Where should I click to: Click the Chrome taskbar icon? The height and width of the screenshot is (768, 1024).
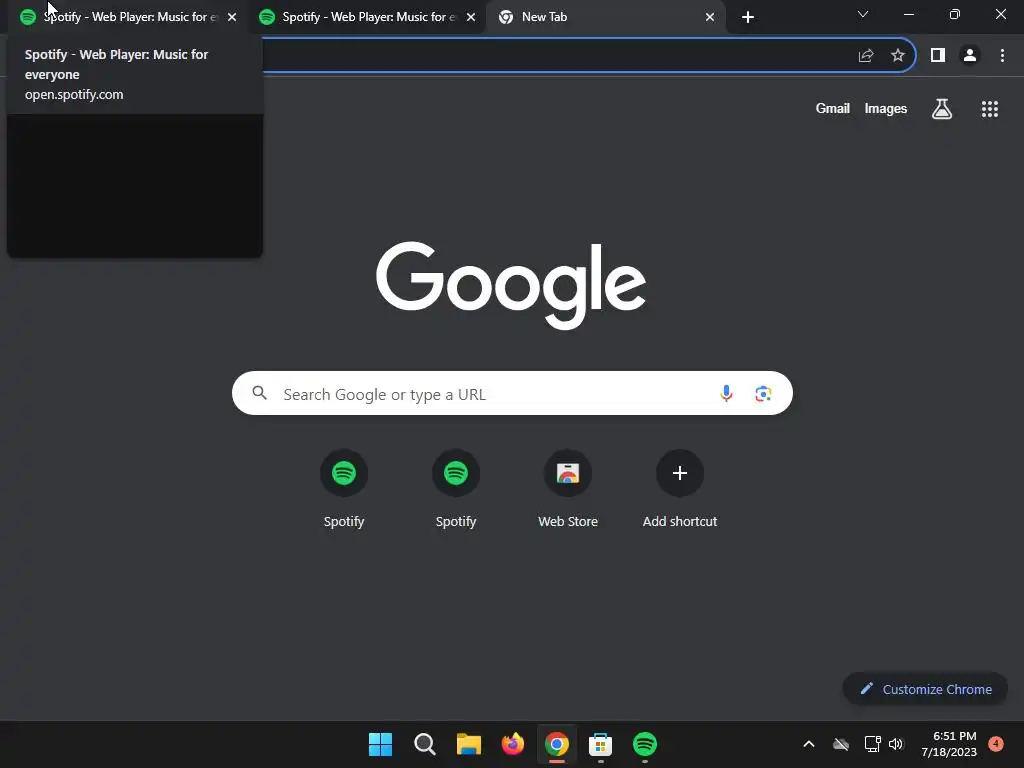(x=557, y=744)
